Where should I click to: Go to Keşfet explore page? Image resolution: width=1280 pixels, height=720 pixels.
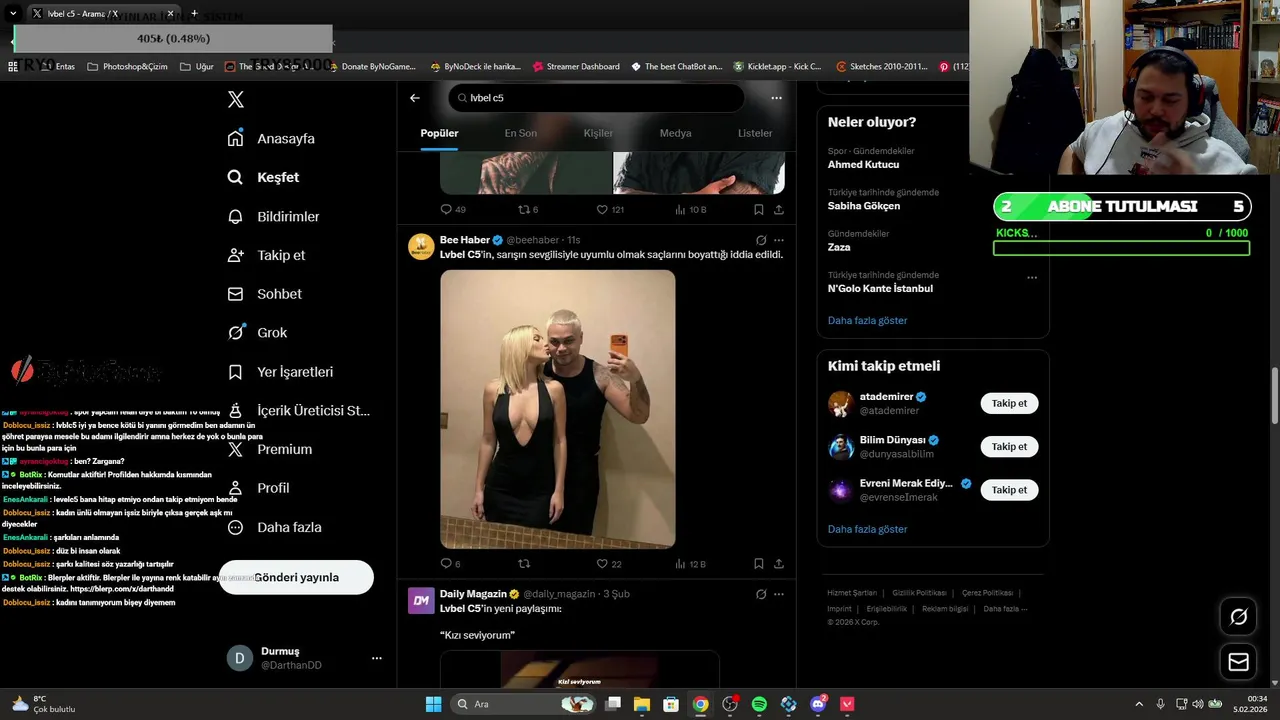click(263, 177)
